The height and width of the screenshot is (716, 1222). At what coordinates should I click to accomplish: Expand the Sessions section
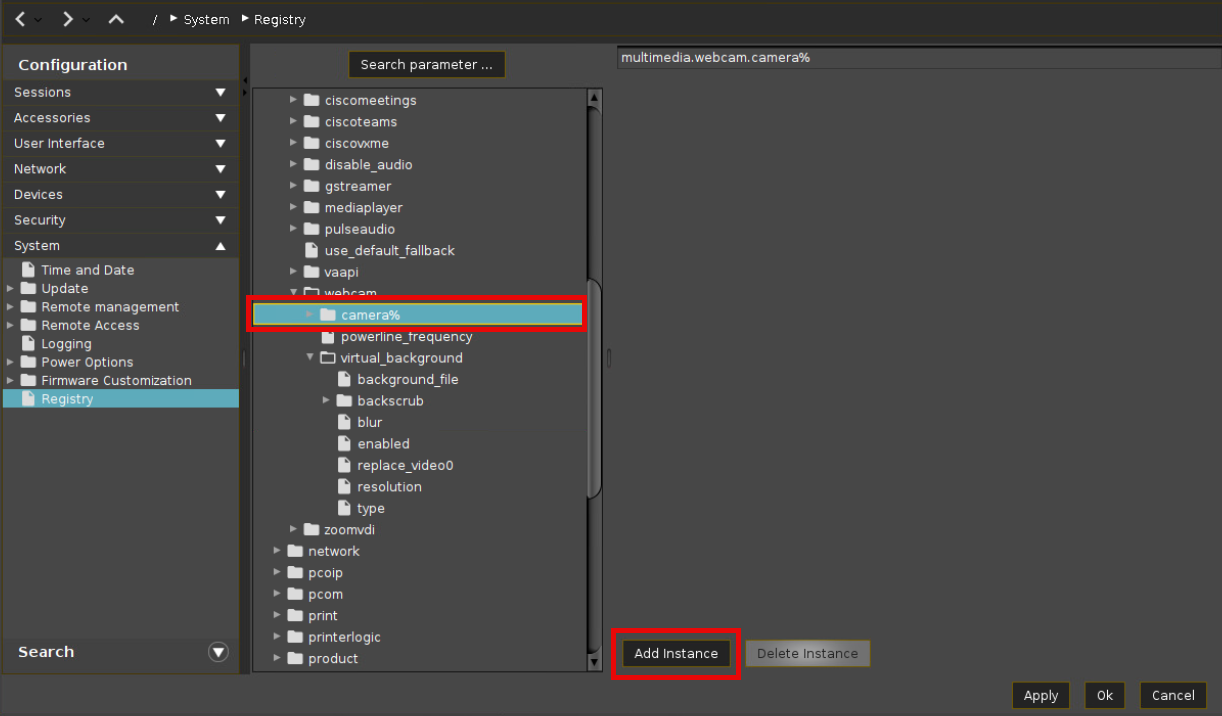(220, 93)
